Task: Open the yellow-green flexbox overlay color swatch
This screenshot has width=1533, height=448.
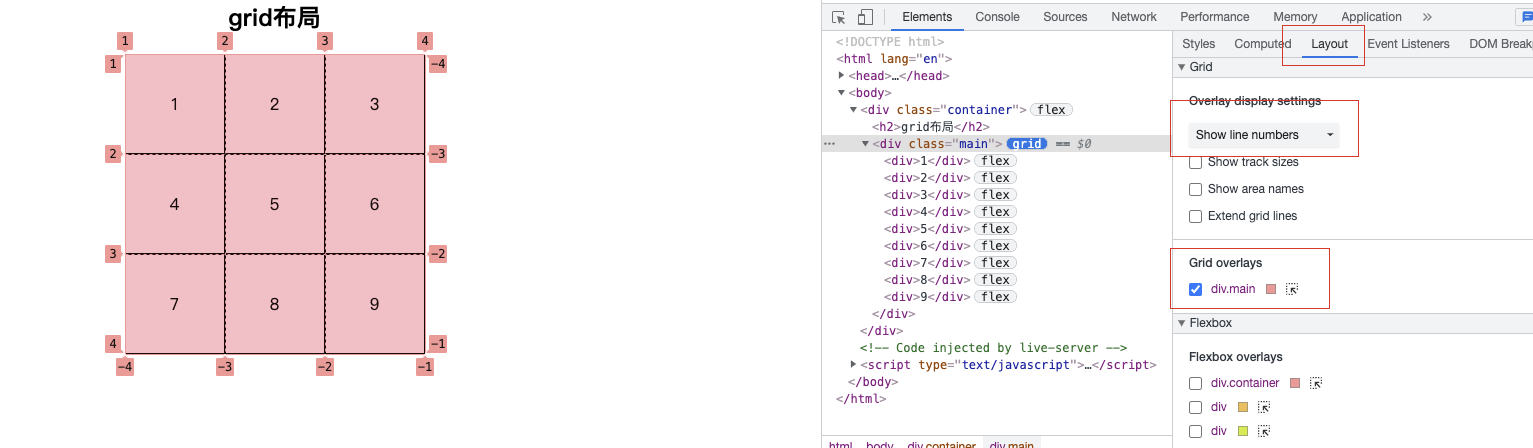Action: click(1243, 431)
